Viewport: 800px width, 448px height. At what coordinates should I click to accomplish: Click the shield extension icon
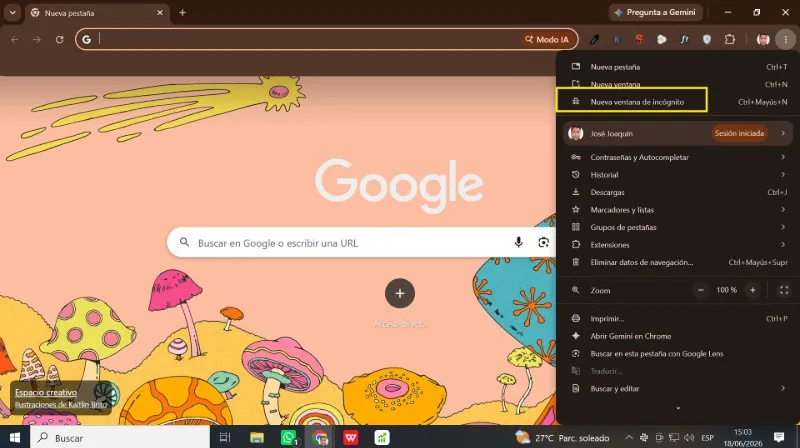point(707,39)
